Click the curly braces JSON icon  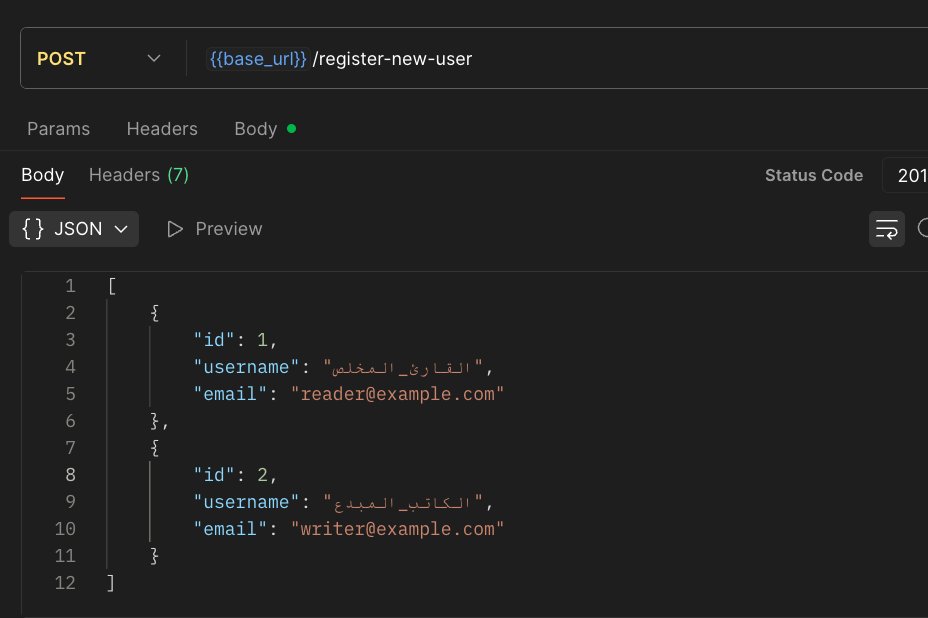pyautogui.click(x=33, y=228)
